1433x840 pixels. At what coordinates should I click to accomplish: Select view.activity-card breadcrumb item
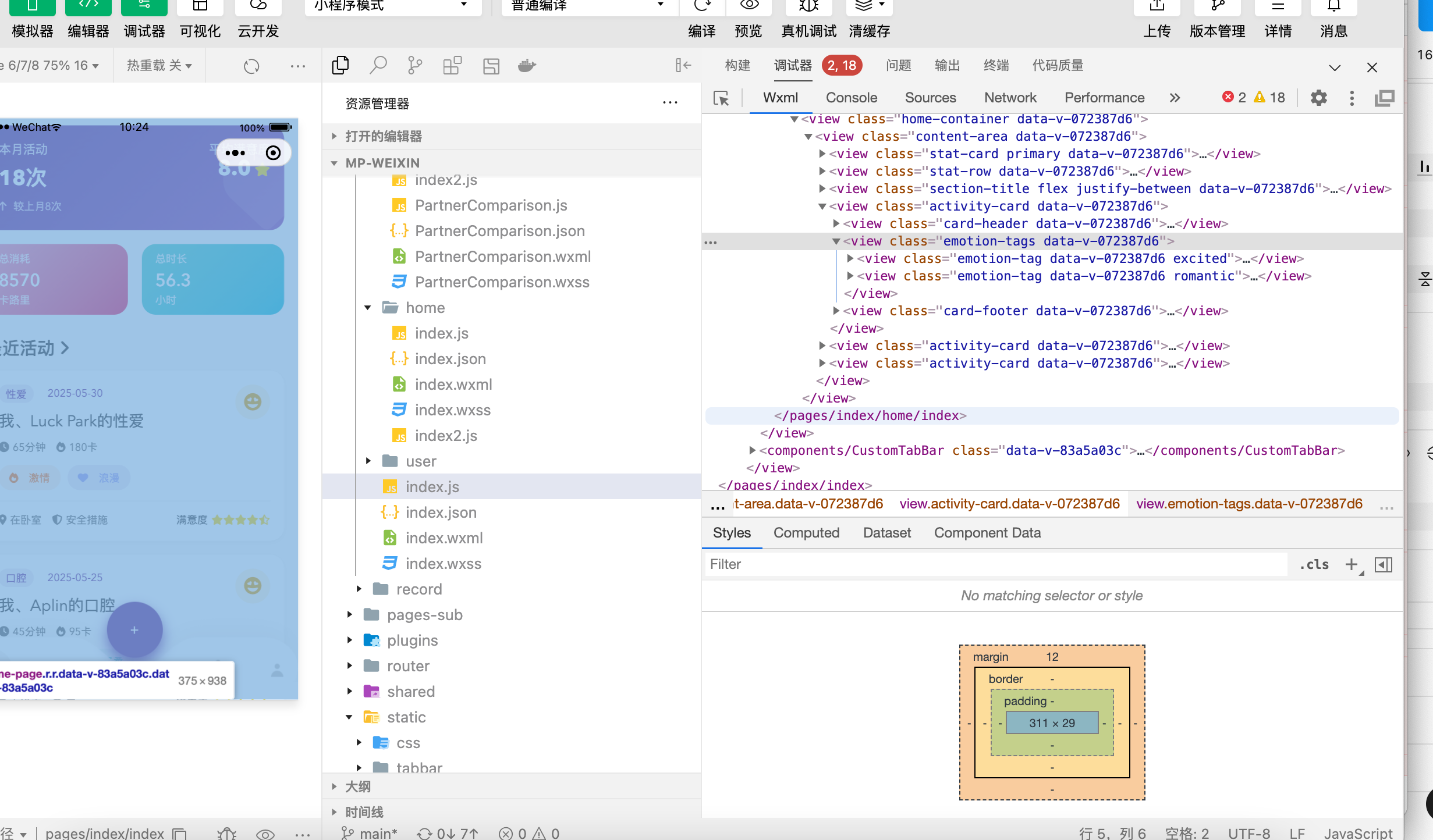[1009, 504]
